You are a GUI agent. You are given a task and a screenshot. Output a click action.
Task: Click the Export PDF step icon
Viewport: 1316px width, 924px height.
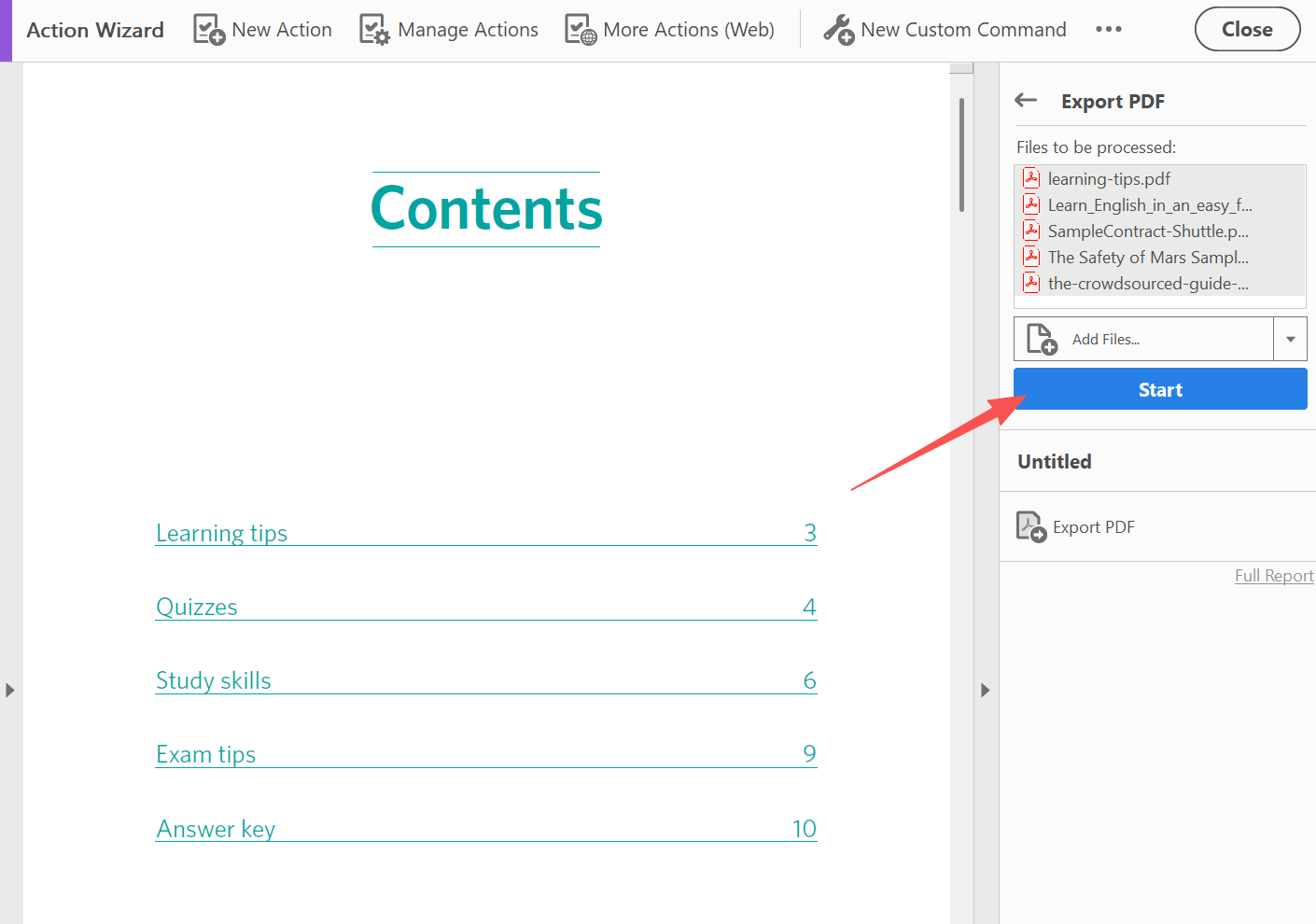1030,527
